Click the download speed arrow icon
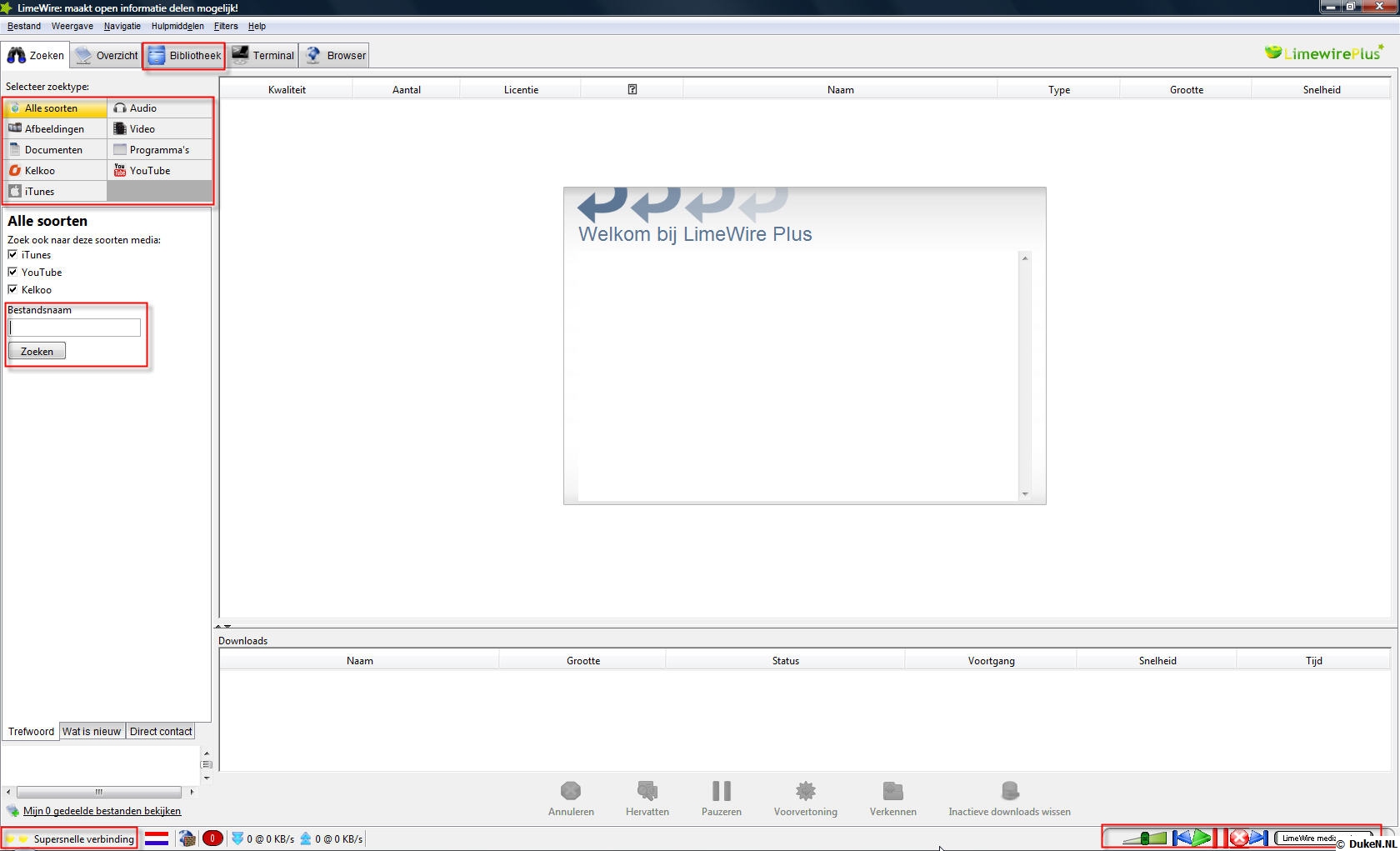1400x851 pixels. (237, 838)
